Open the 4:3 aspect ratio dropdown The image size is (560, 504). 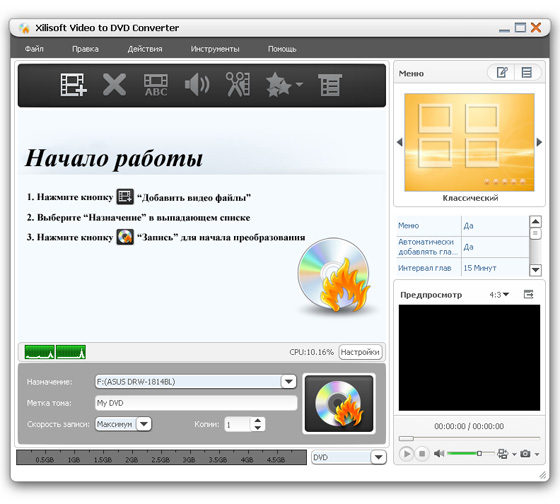point(499,295)
